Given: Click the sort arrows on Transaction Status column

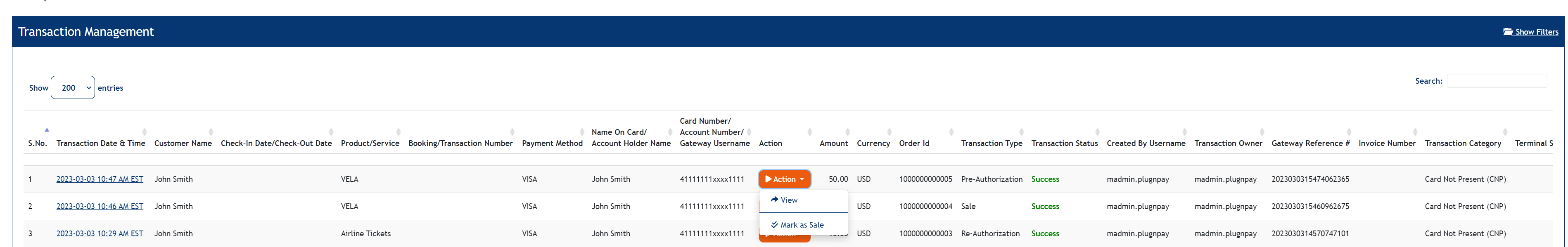Looking at the screenshot, I should coord(1098,132).
